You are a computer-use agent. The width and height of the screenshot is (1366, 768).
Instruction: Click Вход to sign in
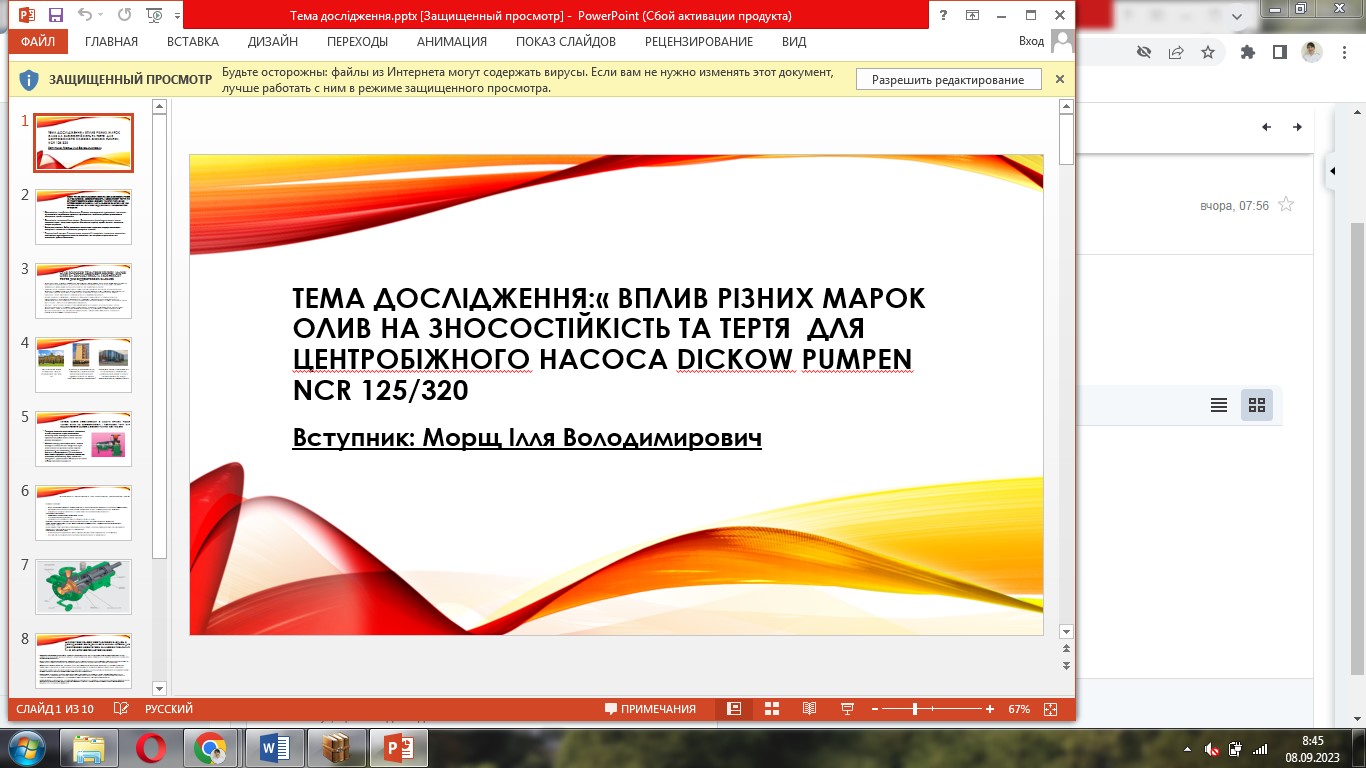pyautogui.click(x=1030, y=42)
